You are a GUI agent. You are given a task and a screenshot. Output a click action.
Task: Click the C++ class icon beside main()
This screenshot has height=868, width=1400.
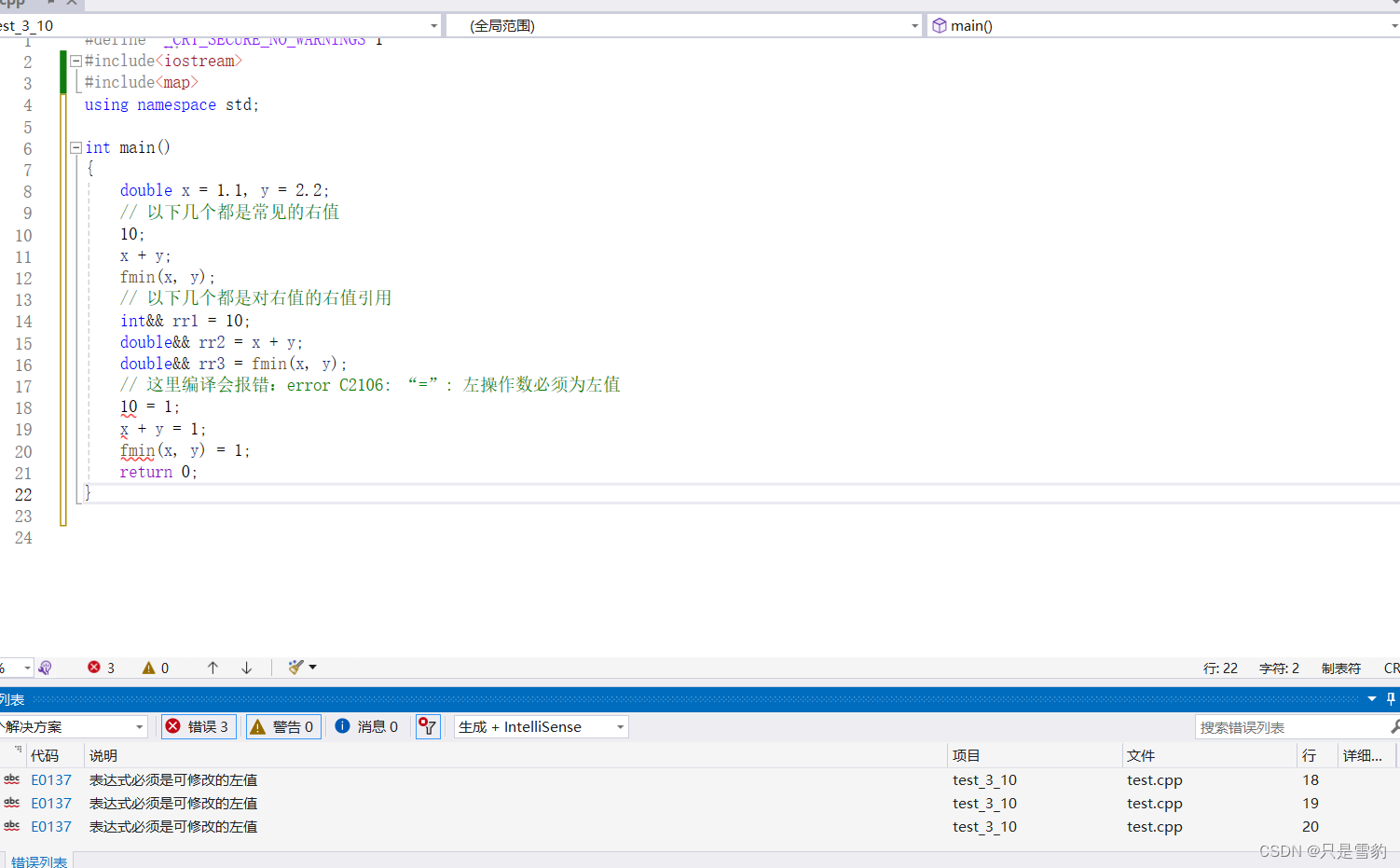pyautogui.click(x=940, y=25)
